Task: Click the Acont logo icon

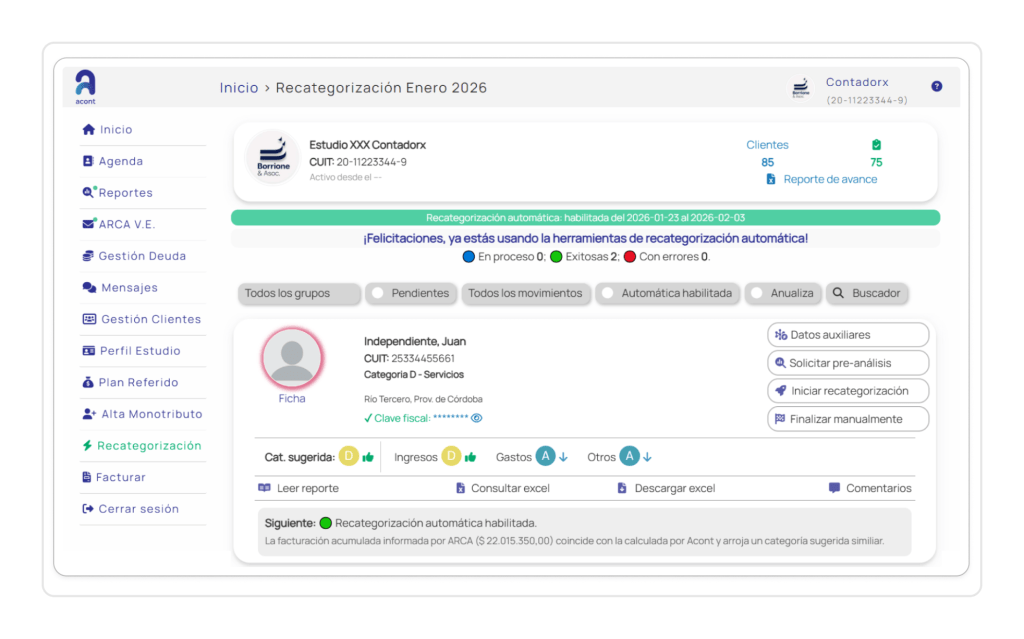Action: (86, 84)
